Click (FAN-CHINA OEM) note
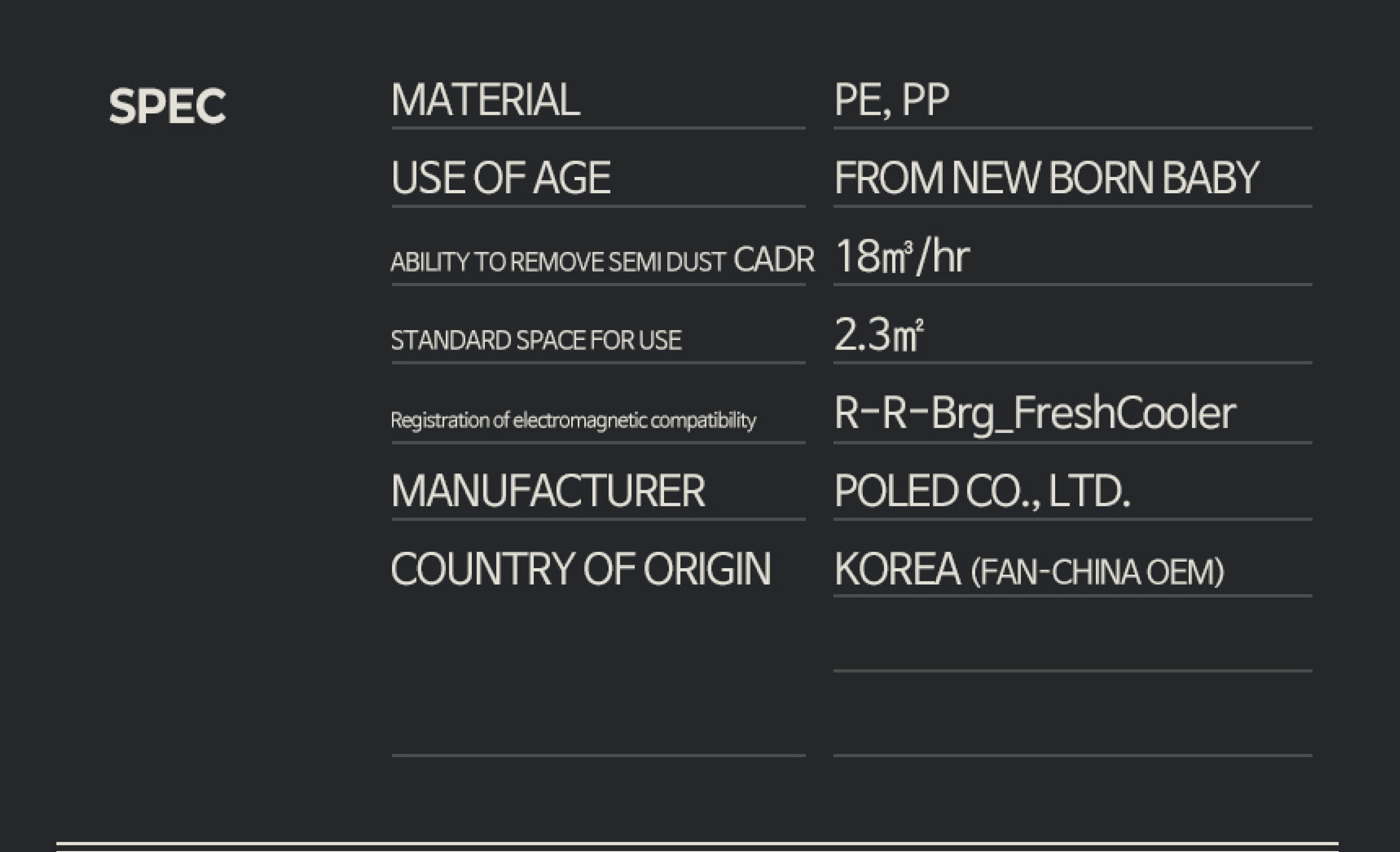This screenshot has width=1400, height=852. click(x=1097, y=572)
